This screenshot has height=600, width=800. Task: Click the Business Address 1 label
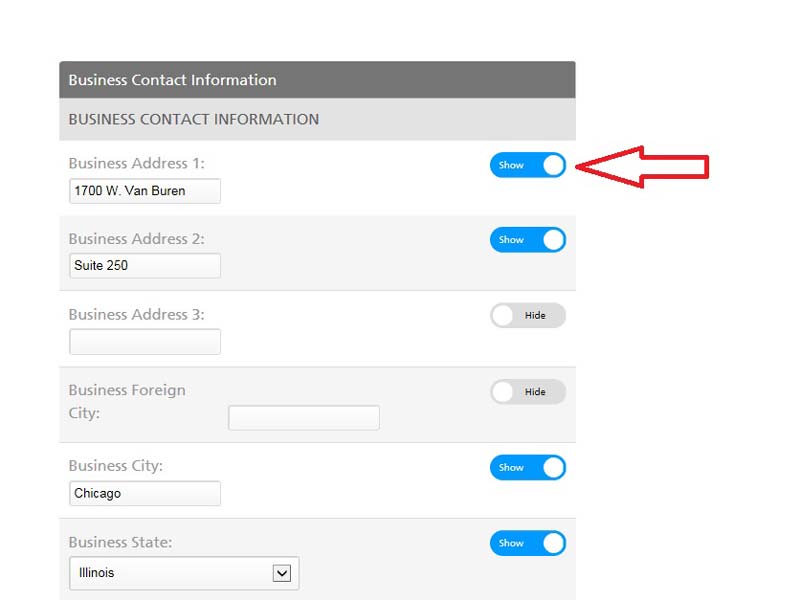(136, 163)
